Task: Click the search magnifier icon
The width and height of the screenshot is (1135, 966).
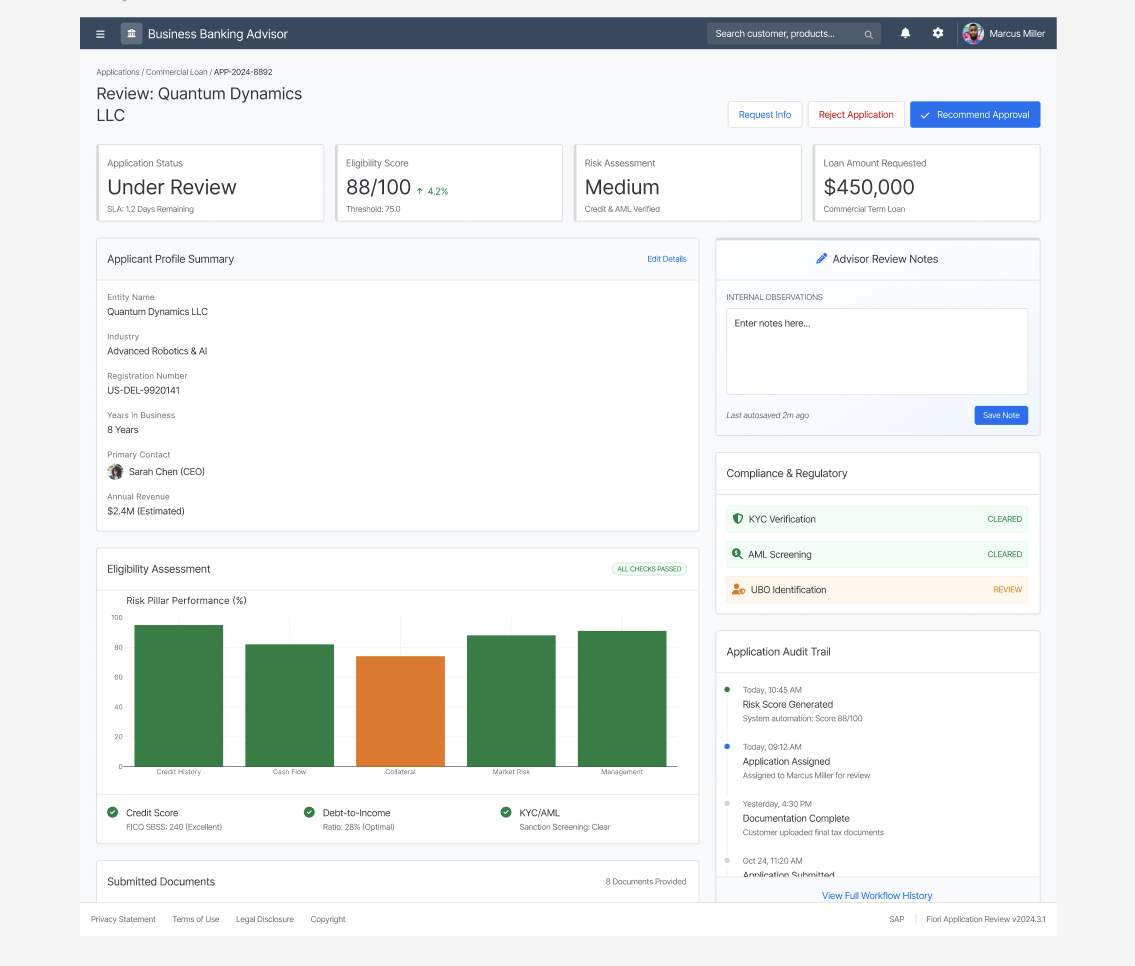Action: pyautogui.click(x=868, y=34)
